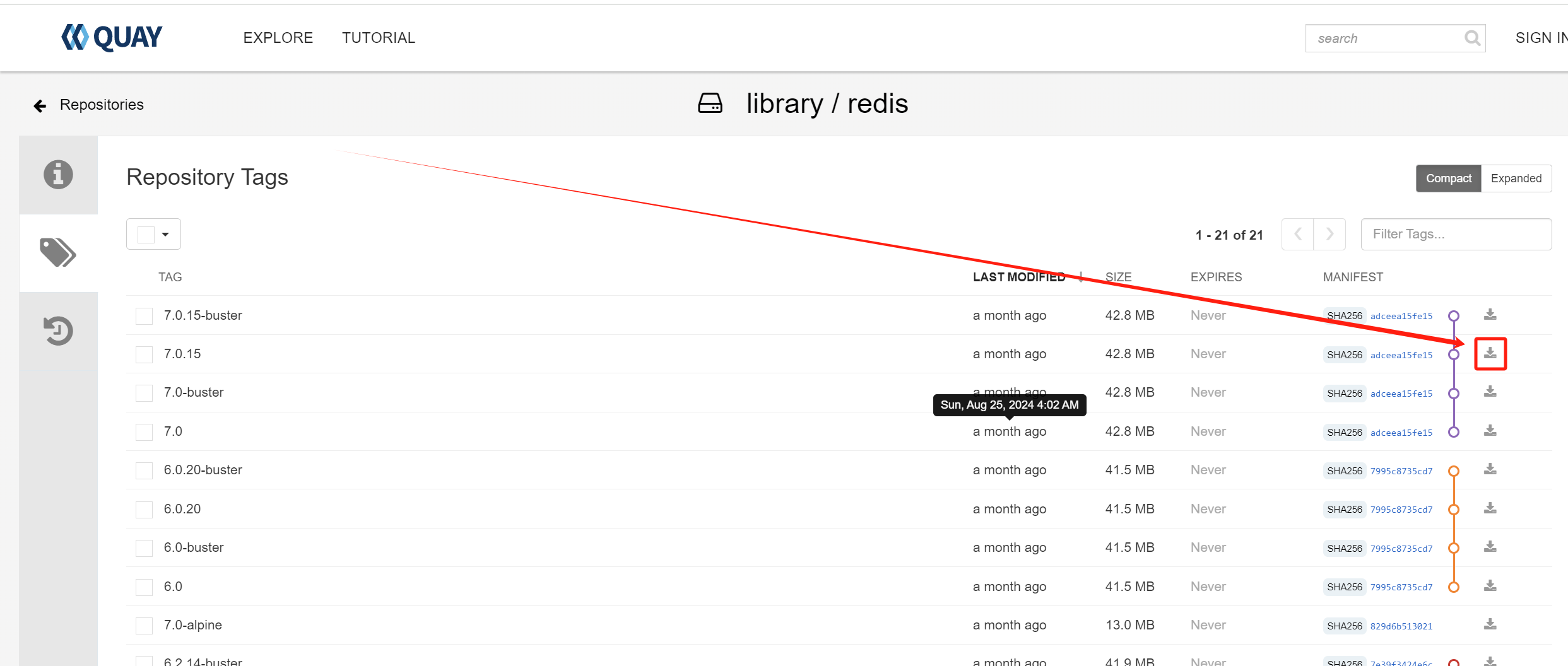
Task: Go to the next page of tags
Action: click(1329, 234)
